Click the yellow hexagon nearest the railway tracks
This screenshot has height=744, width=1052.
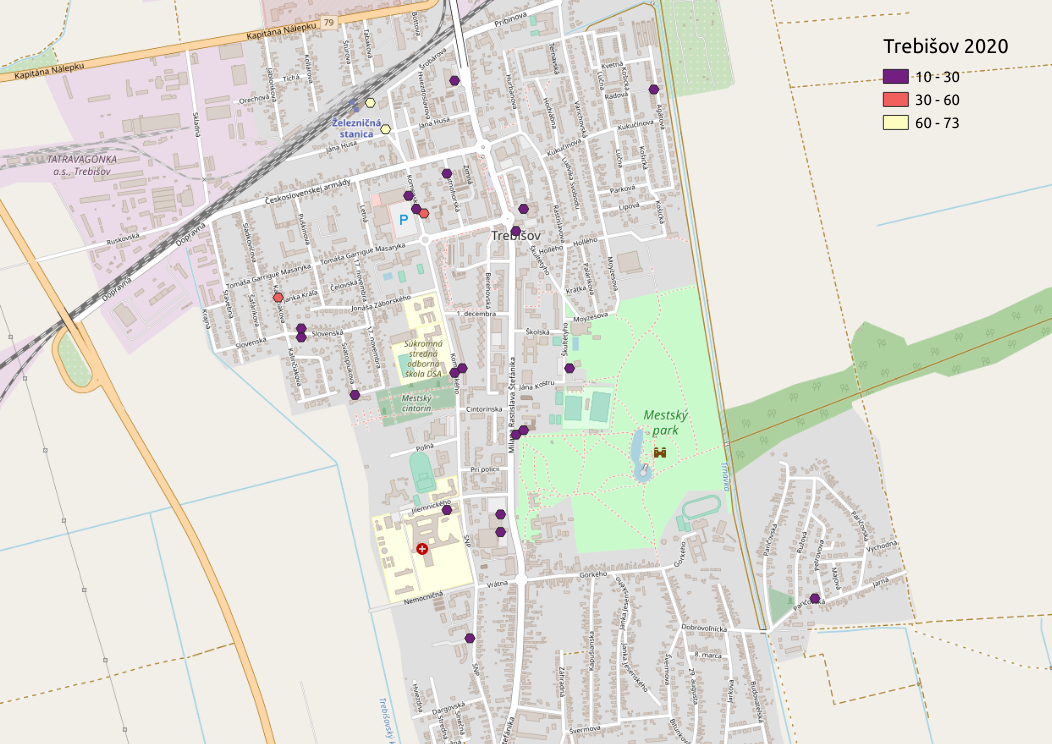(x=371, y=102)
